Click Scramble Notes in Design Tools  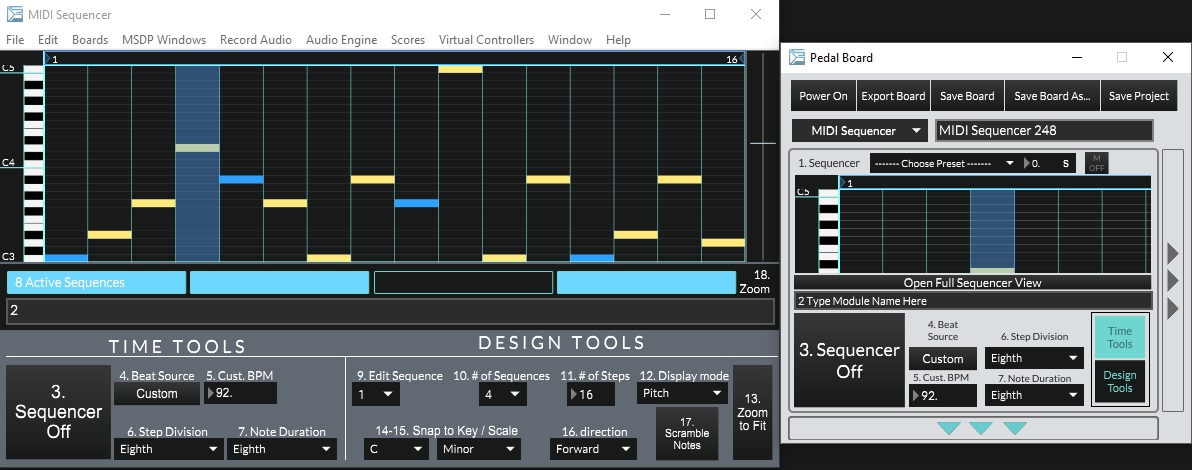click(x=687, y=432)
